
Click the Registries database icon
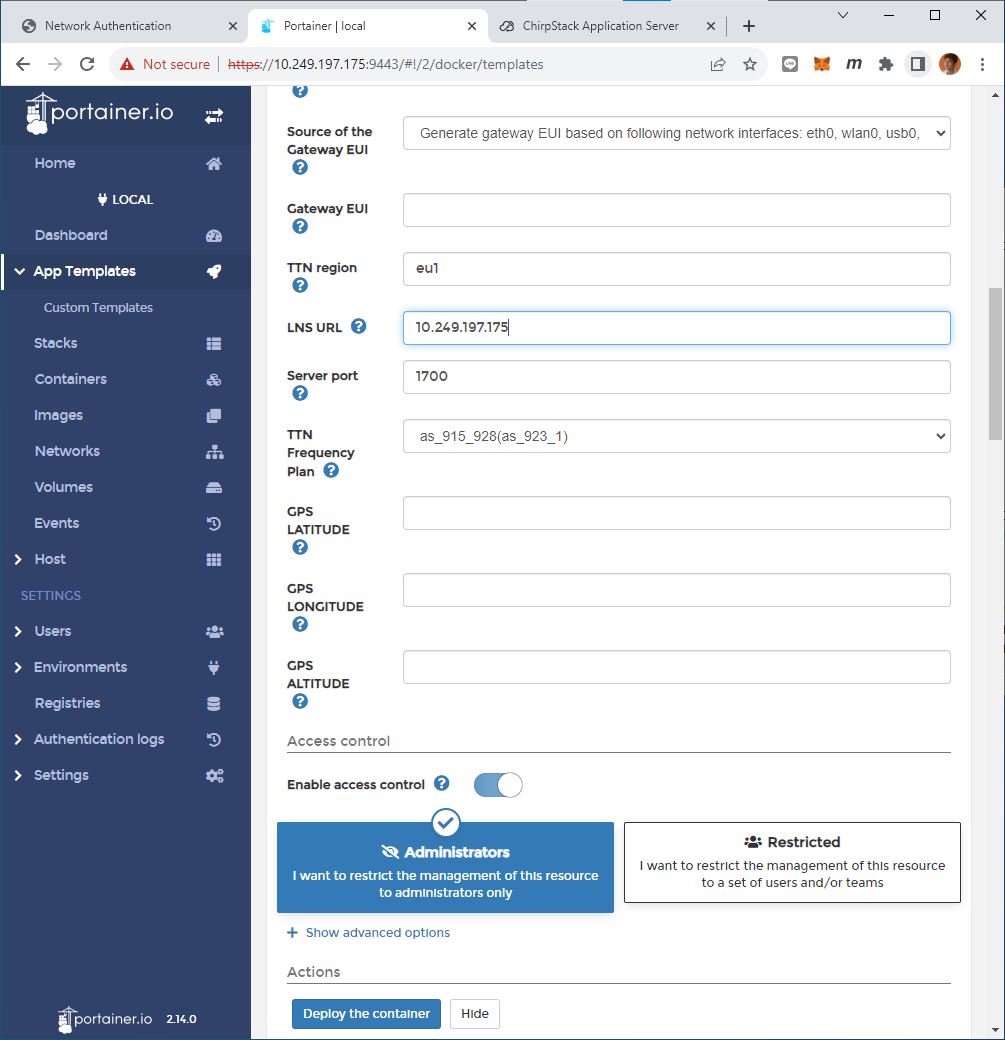(214, 704)
